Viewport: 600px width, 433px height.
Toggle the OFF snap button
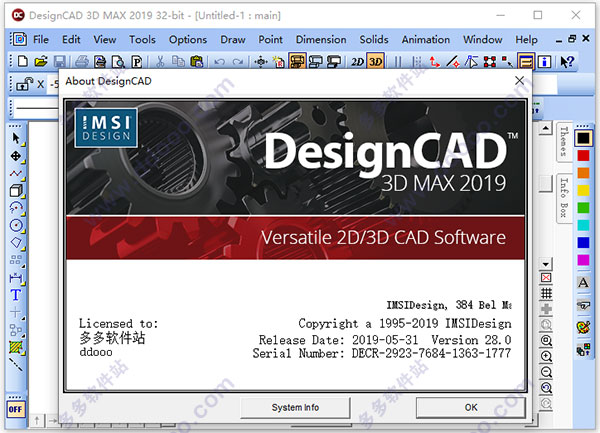pos(15,409)
